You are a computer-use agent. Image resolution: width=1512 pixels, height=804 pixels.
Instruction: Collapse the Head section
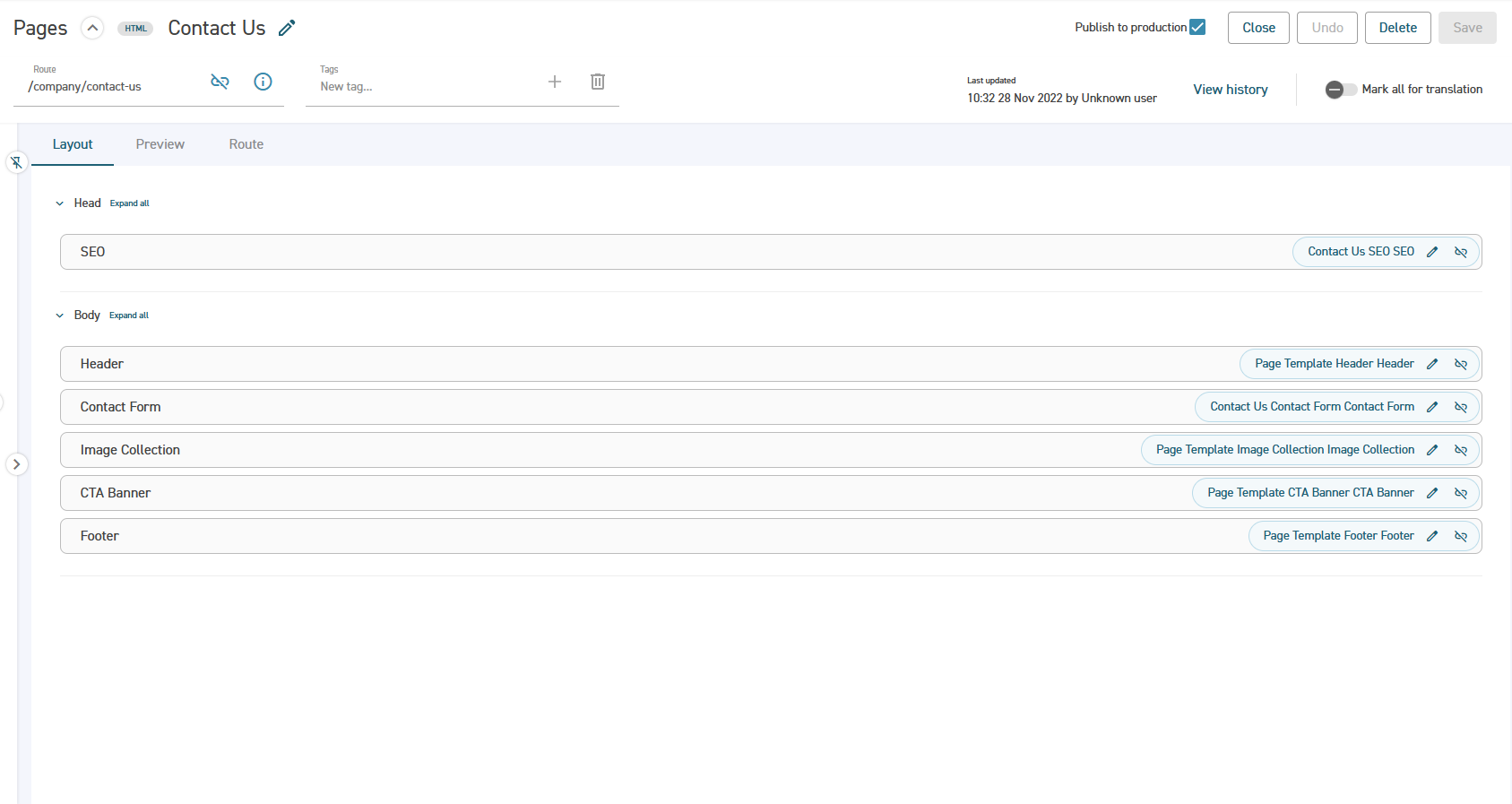[60, 203]
